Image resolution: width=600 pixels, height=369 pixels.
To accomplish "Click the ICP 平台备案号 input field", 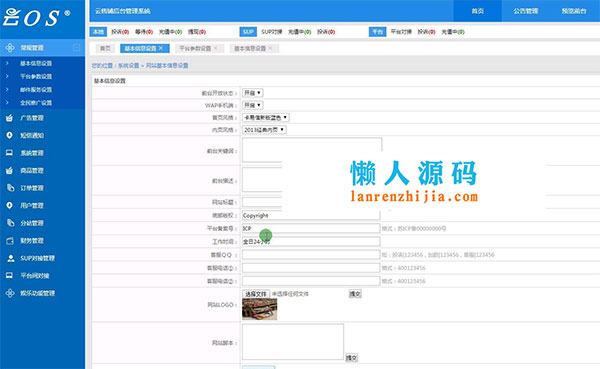I will click(x=311, y=229).
